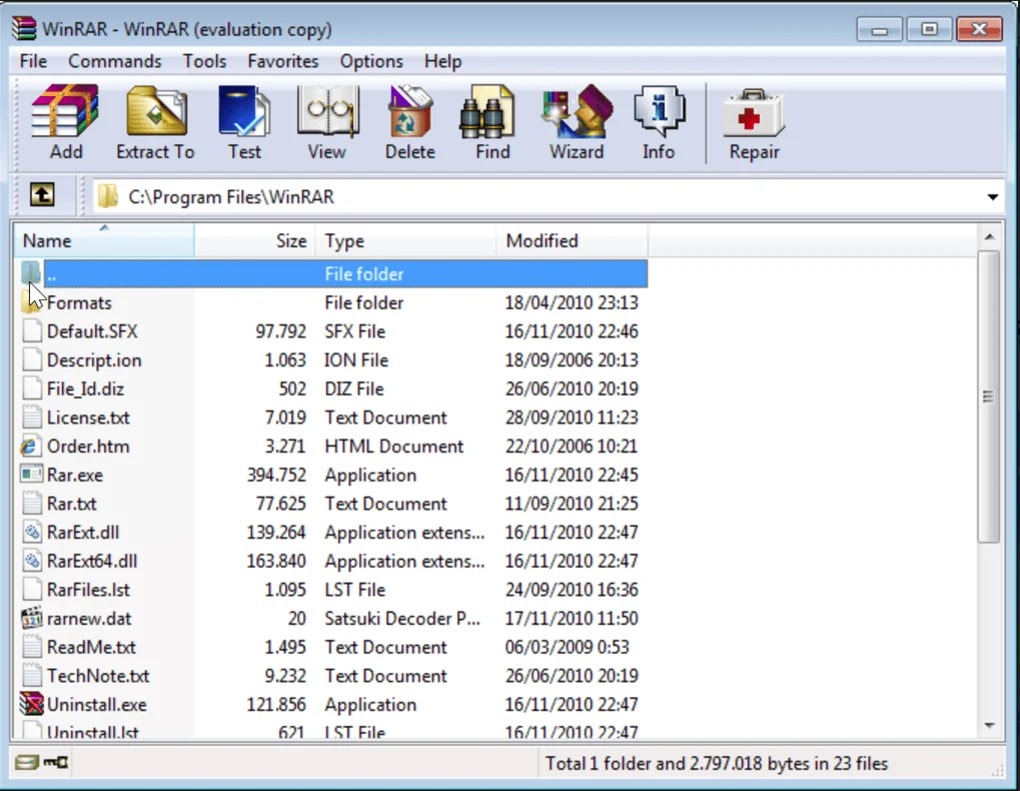Viewport: 1020px width, 791px height.
Task: Click the 06/03/2009 0:53 date
Action: tap(567, 647)
